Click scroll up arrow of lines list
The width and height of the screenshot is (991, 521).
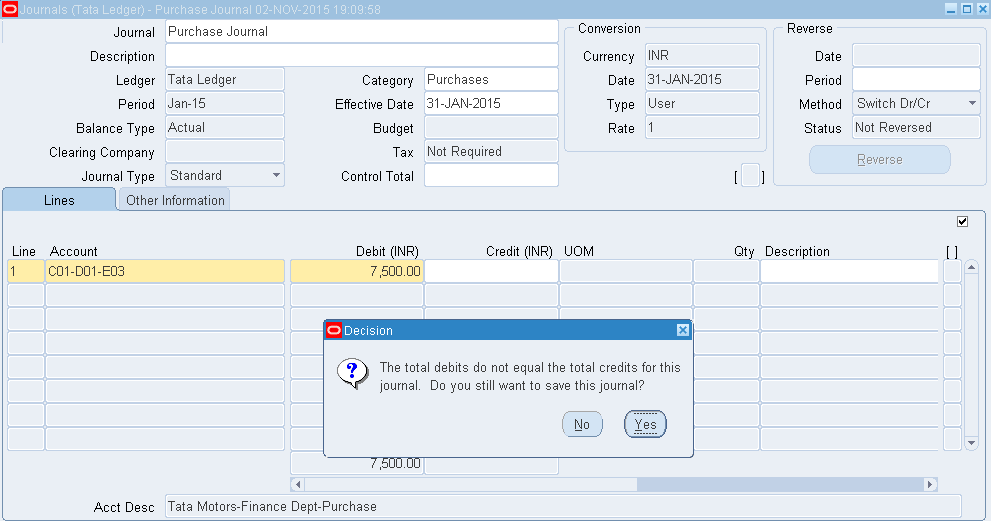(970, 270)
